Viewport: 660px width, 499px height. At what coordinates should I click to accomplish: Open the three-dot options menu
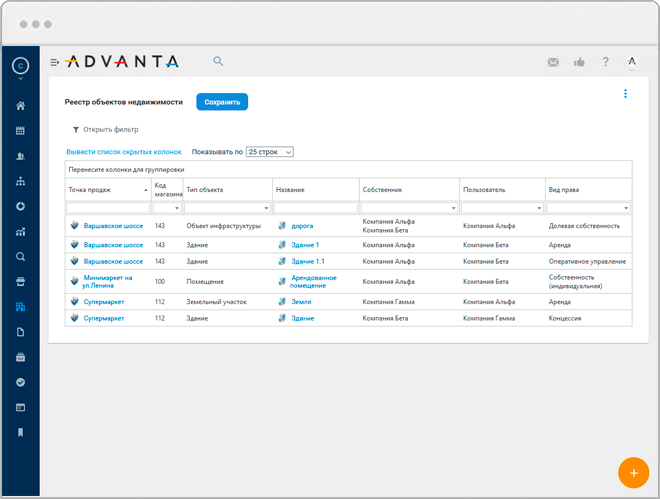coord(625,93)
